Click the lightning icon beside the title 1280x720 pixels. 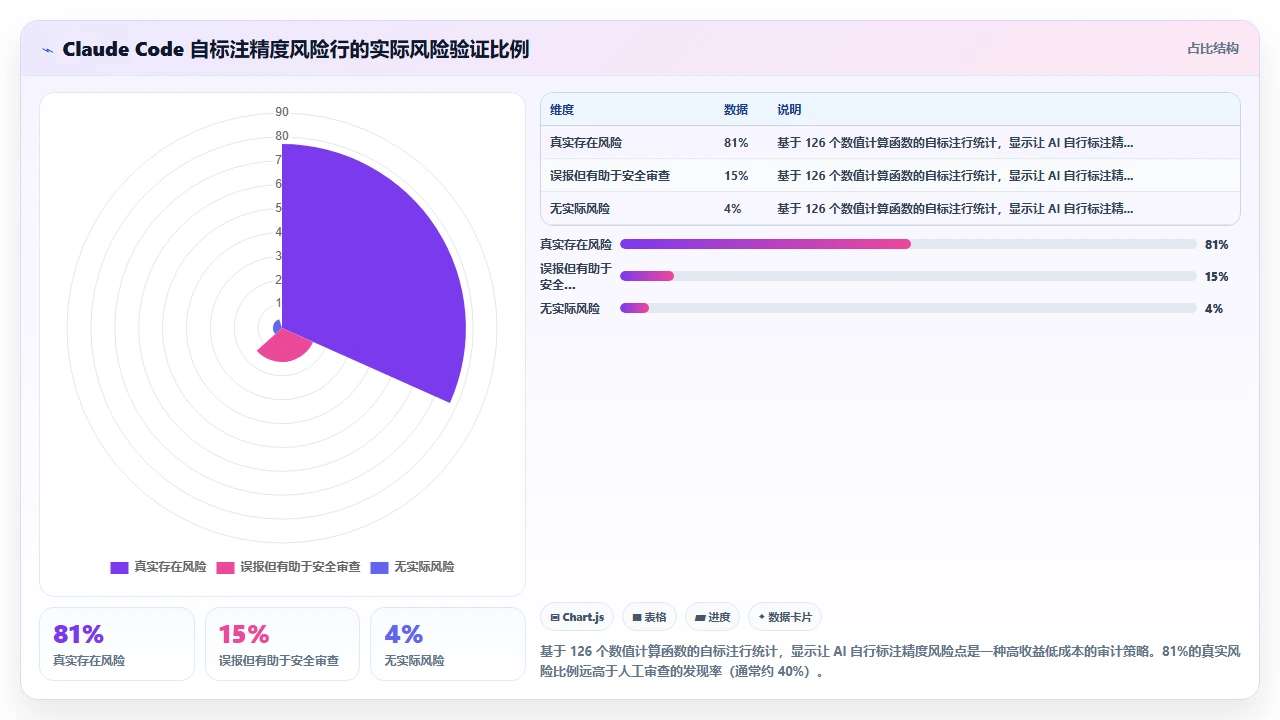[x=47, y=50]
